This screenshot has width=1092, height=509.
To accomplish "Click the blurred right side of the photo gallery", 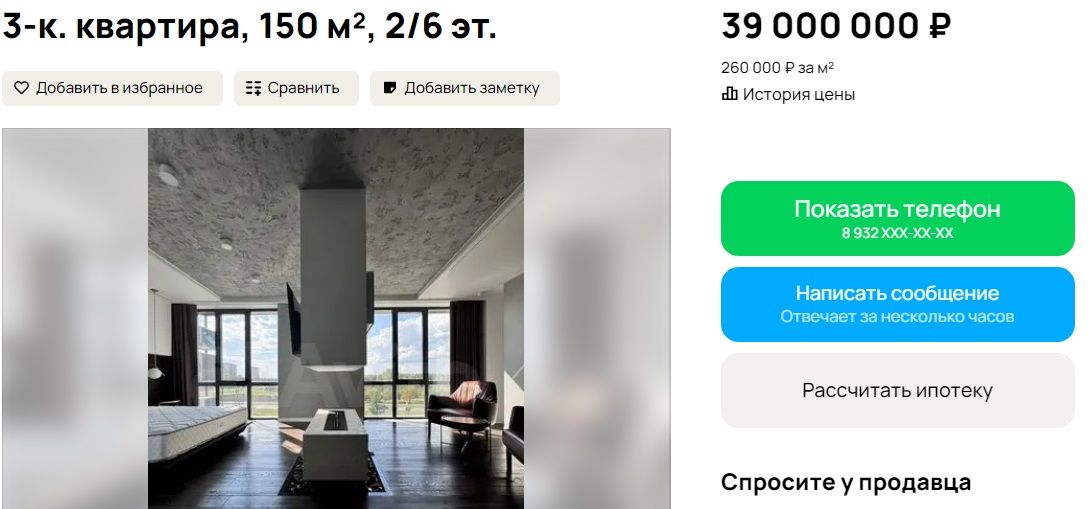I will [x=597, y=318].
